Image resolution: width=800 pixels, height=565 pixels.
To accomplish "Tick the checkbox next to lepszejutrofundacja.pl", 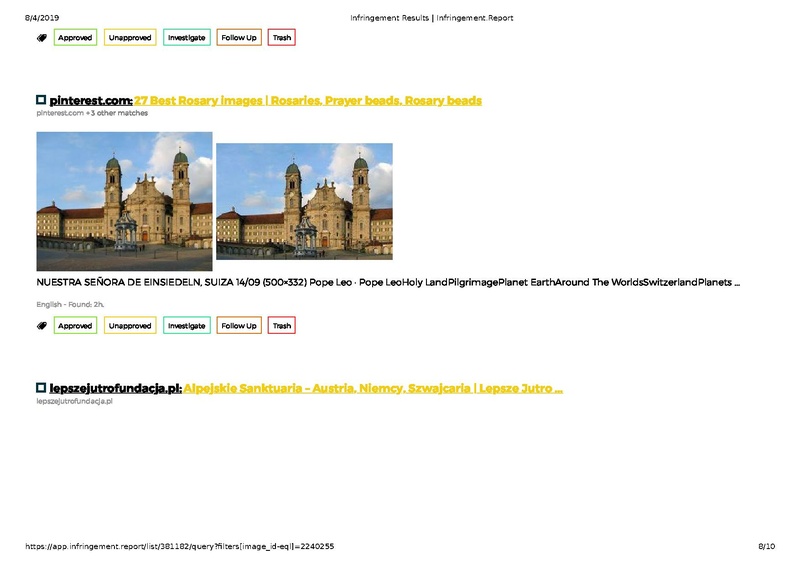I will 41,387.
